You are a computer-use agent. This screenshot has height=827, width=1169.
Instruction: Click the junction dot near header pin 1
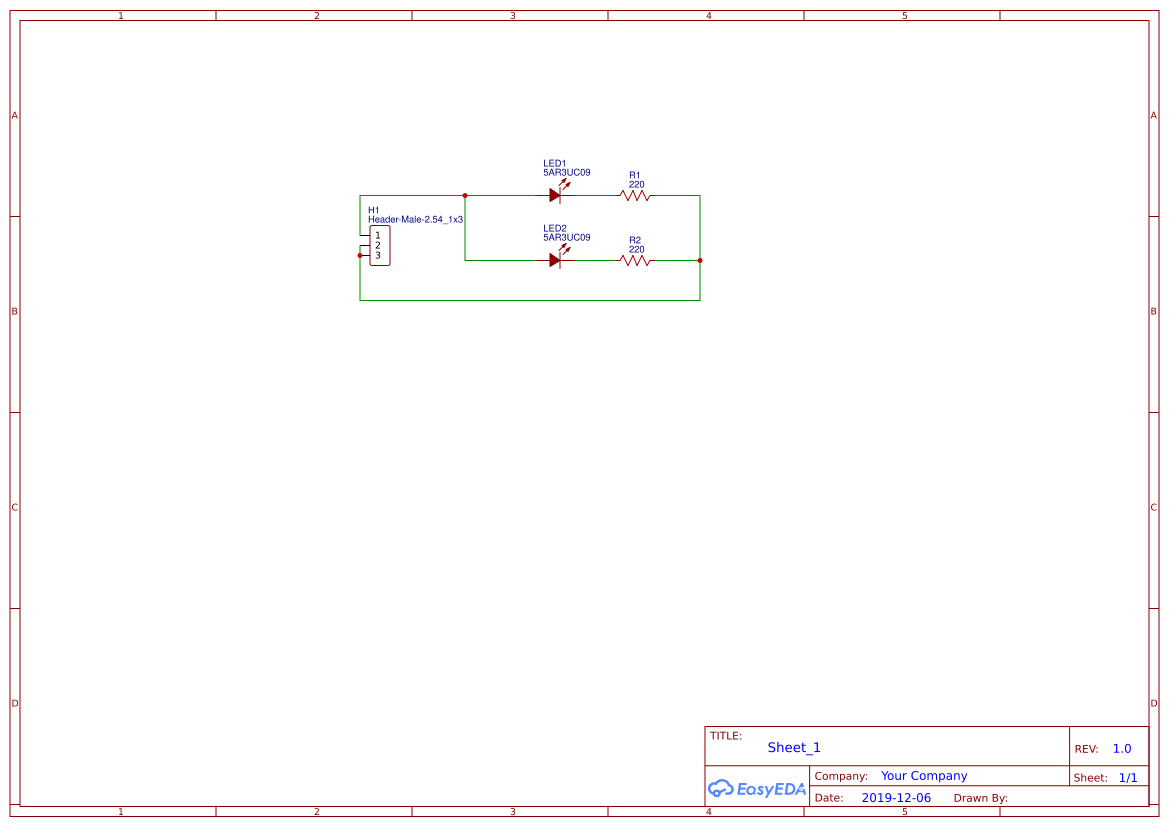click(359, 254)
